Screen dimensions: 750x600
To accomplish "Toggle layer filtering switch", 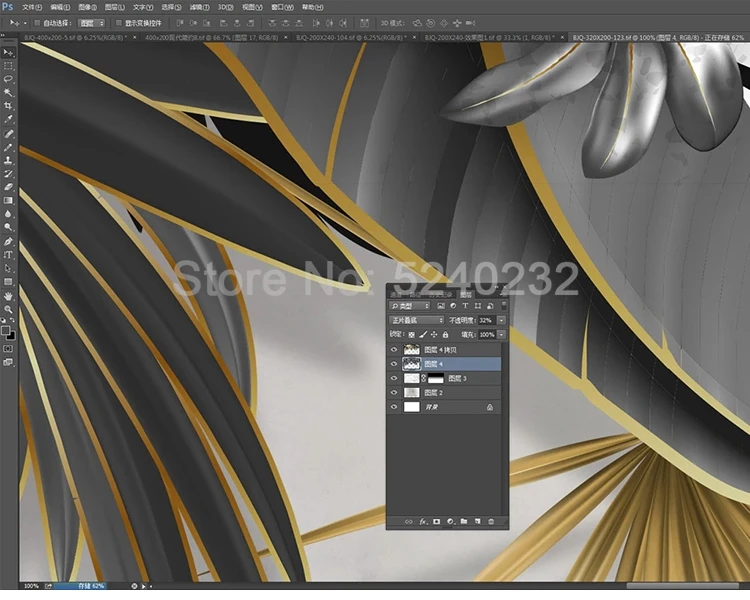I will coord(504,305).
